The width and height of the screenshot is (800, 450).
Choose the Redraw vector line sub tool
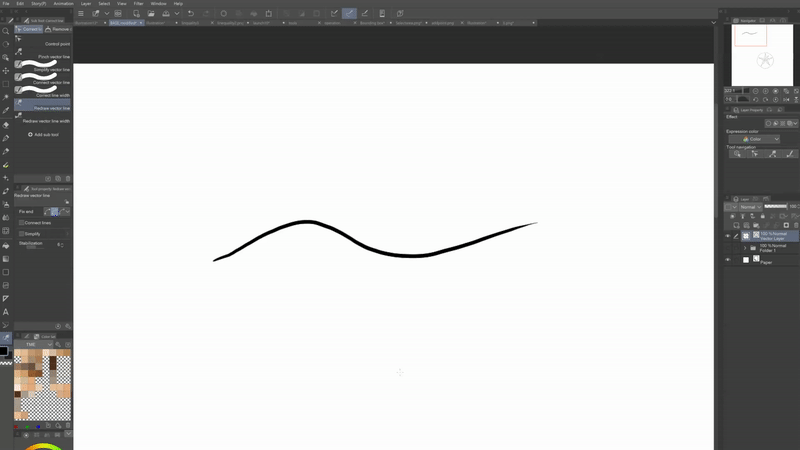point(42,105)
